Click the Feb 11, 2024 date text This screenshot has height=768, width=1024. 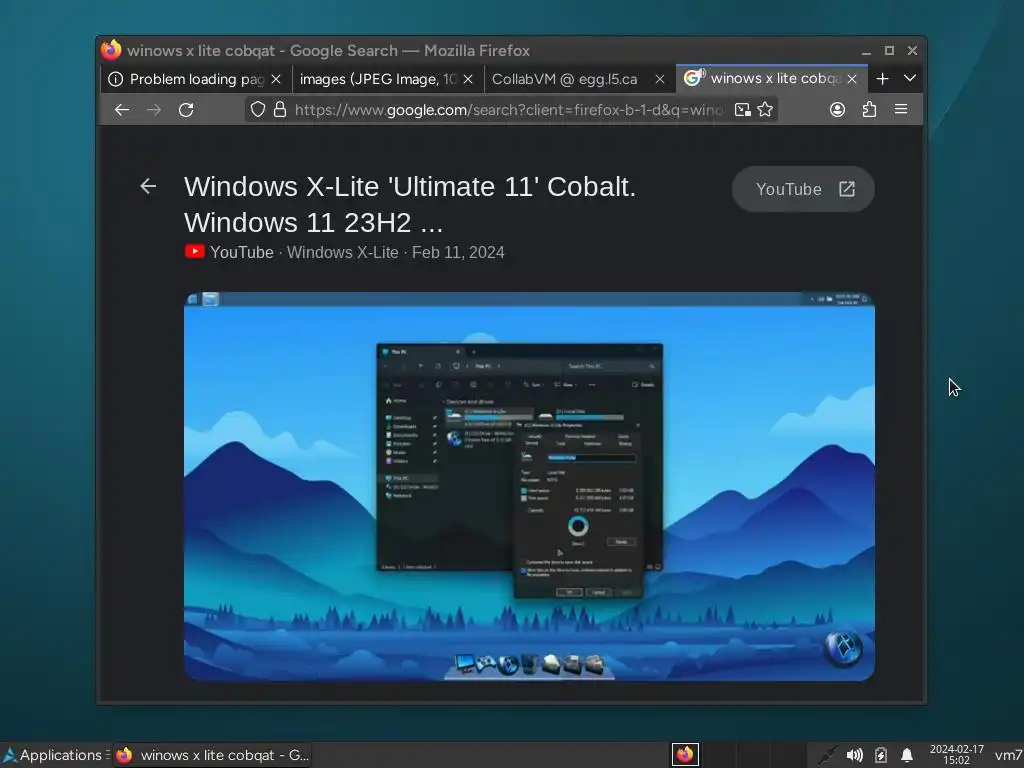(458, 252)
